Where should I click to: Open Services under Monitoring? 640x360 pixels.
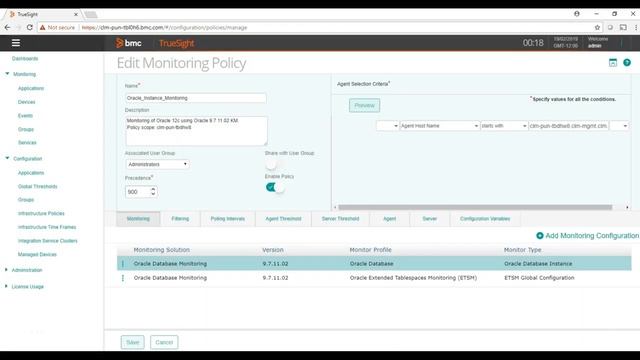pos(27,142)
